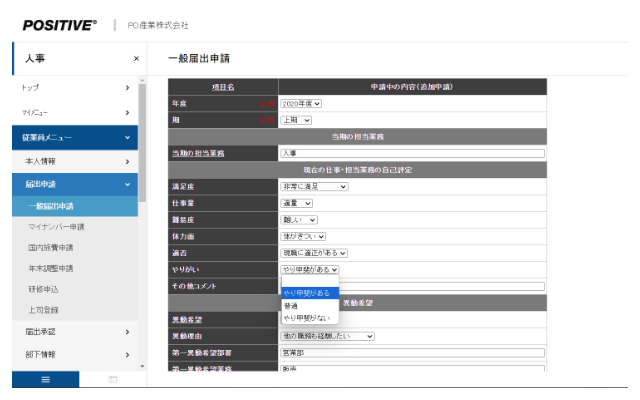Open the 年度 dropdown showing 2020年度
The height and width of the screenshot is (400, 640).
(301, 104)
